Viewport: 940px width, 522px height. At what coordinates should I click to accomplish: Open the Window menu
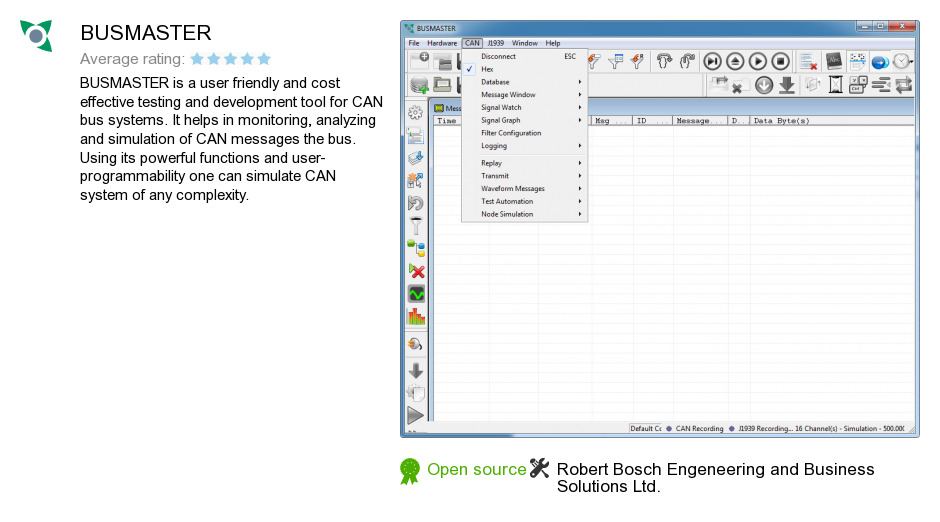click(525, 43)
